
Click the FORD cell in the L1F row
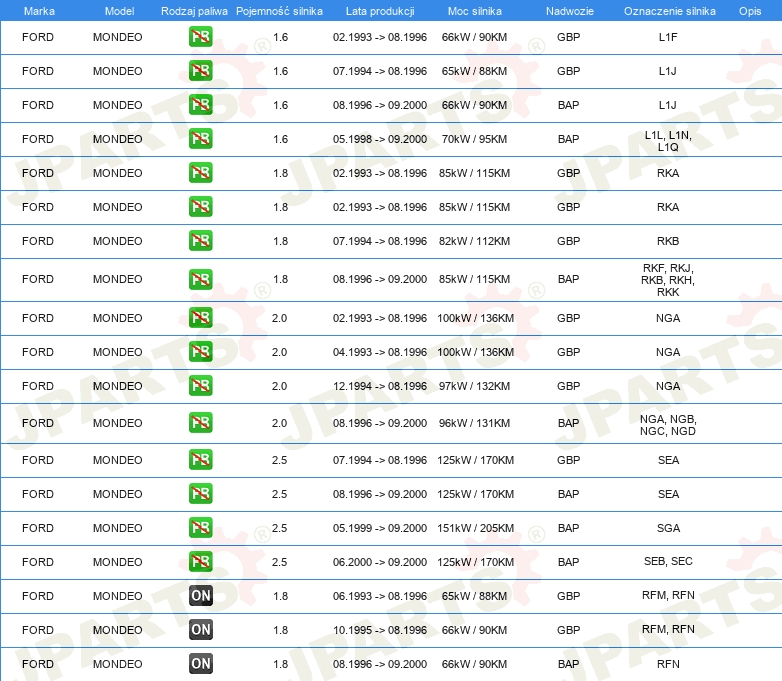[x=38, y=37]
